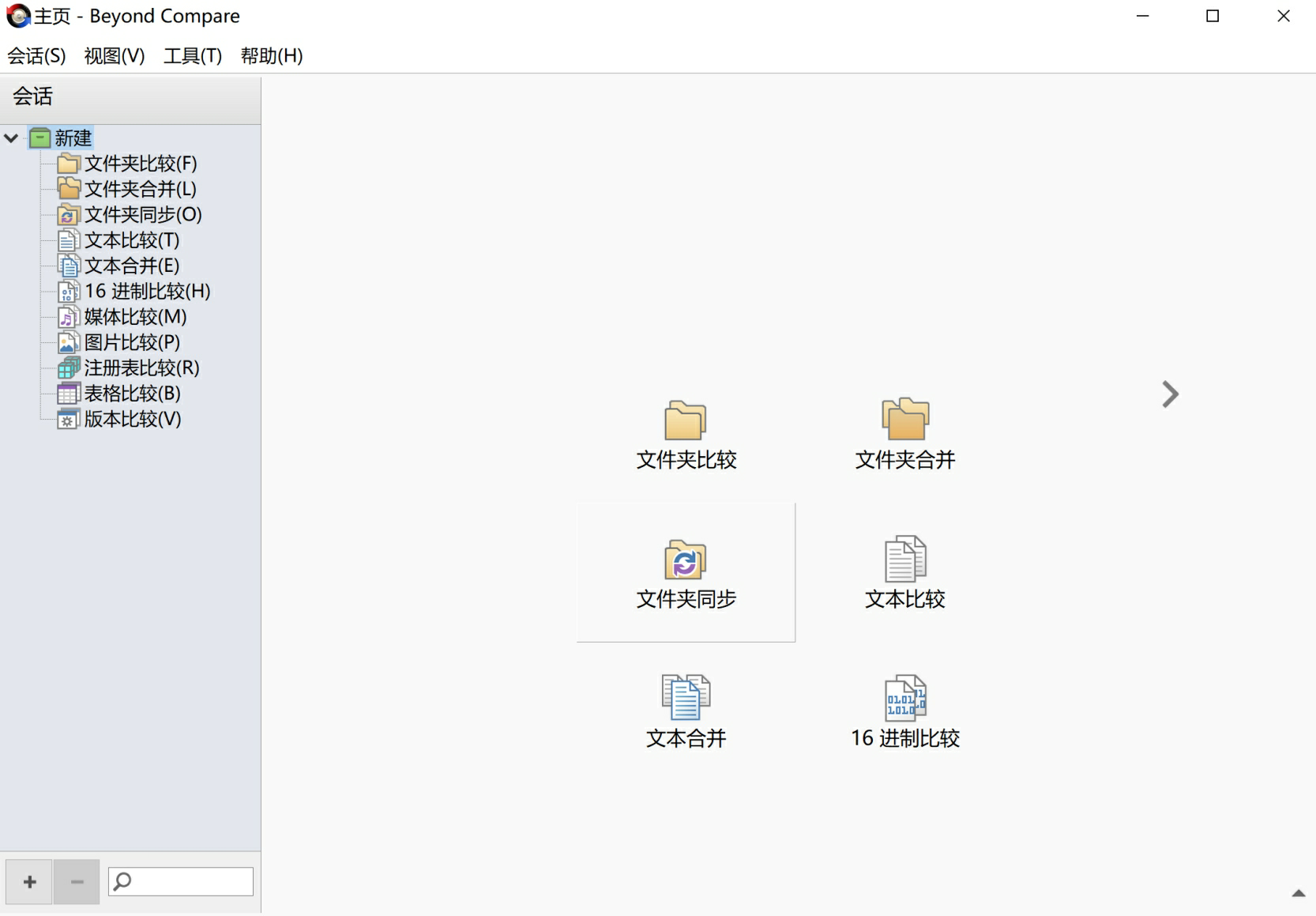Select 注册表比较(R) in the session tree

pos(141,368)
